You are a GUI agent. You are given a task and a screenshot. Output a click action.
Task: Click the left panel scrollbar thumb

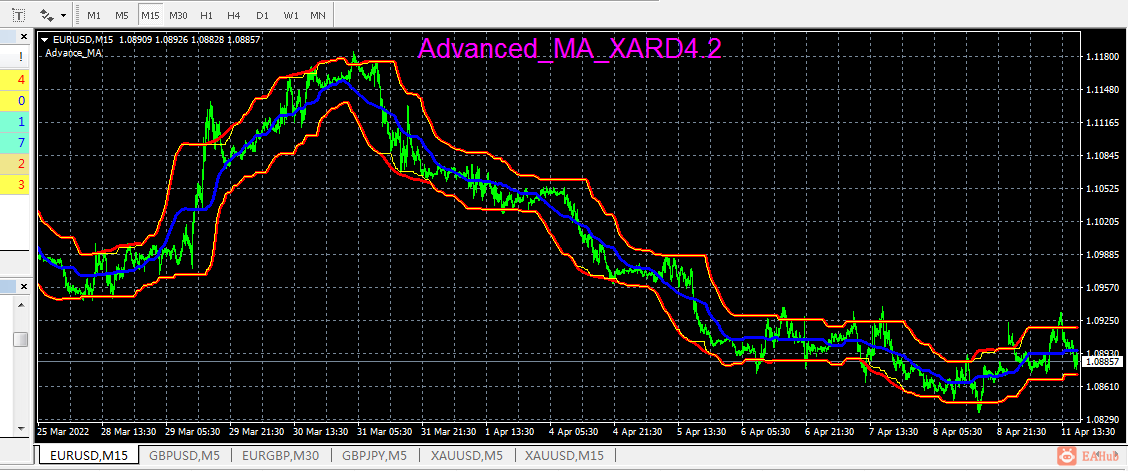pyautogui.click(x=22, y=339)
